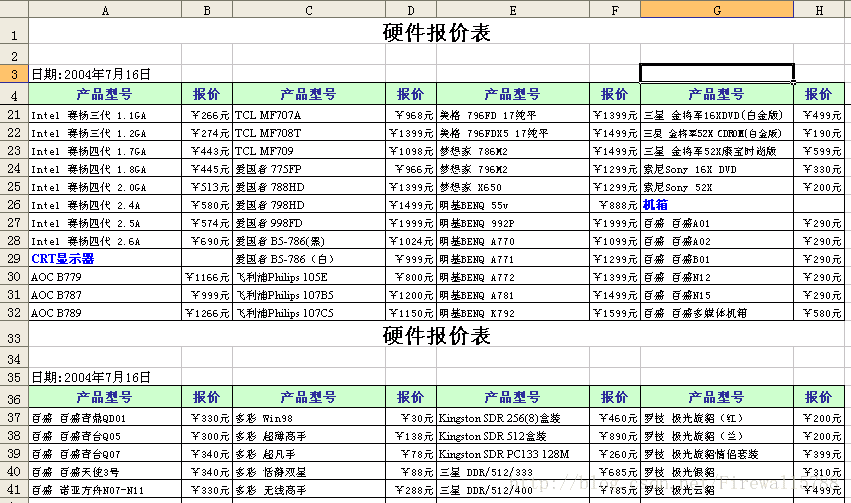Viewport: 851px width, 503px height.
Task: Select highlighted column G header
Action: tap(717, 9)
